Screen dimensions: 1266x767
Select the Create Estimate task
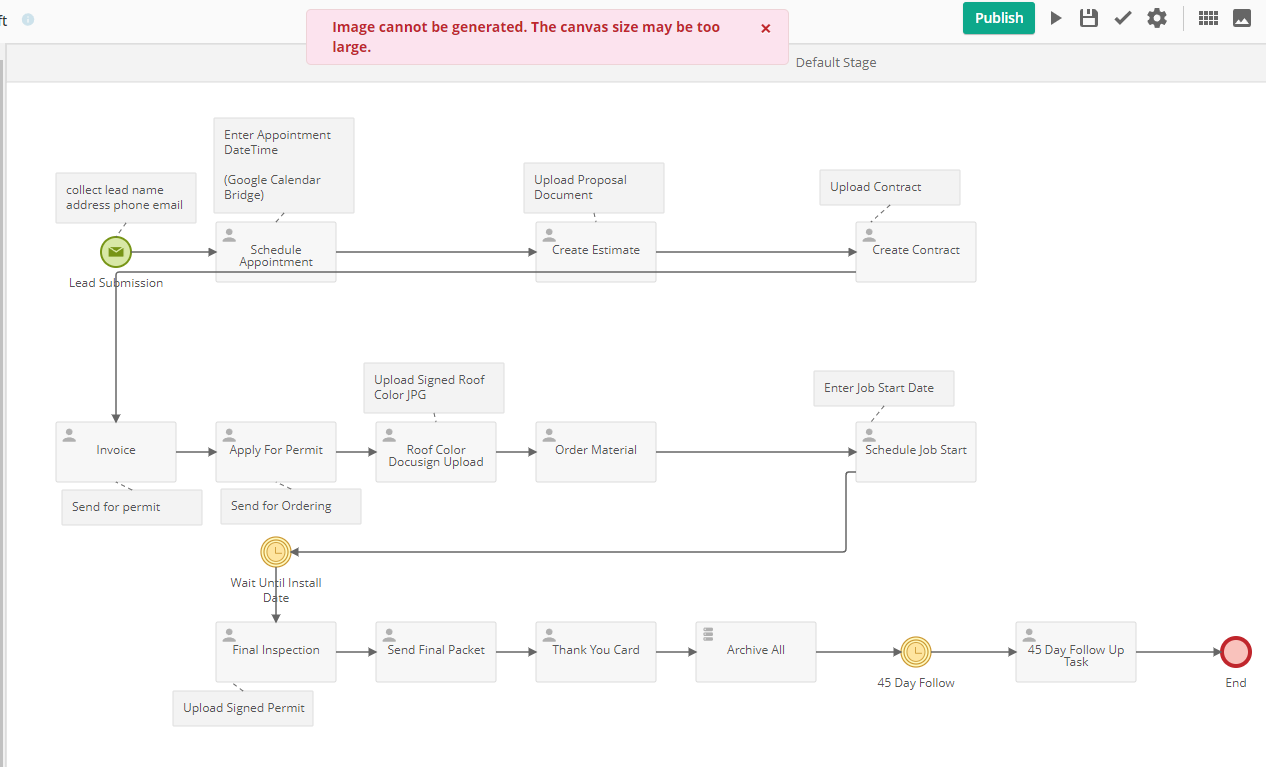[596, 252]
